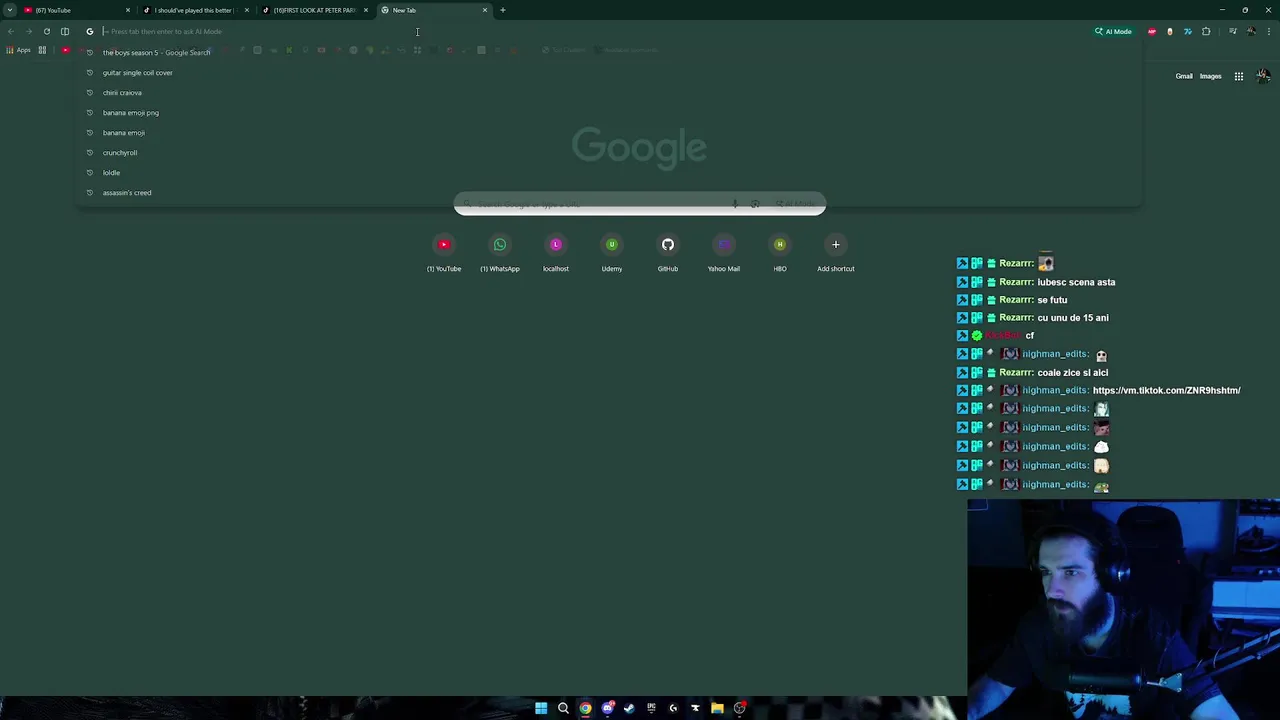Toggle the split view icon beside reload
This screenshot has height=720, width=1280.
click(x=65, y=31)
